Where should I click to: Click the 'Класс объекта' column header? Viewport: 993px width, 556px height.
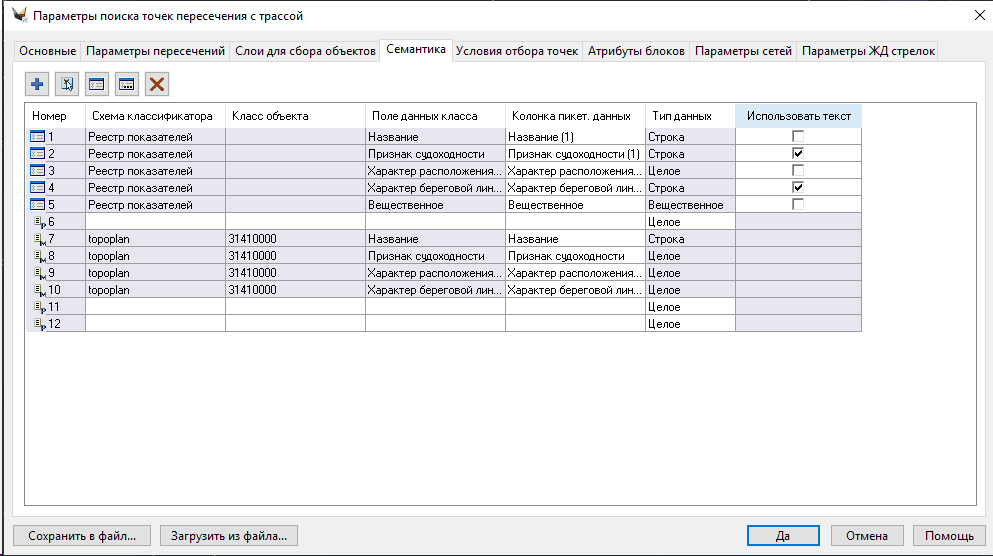[295, 116]
